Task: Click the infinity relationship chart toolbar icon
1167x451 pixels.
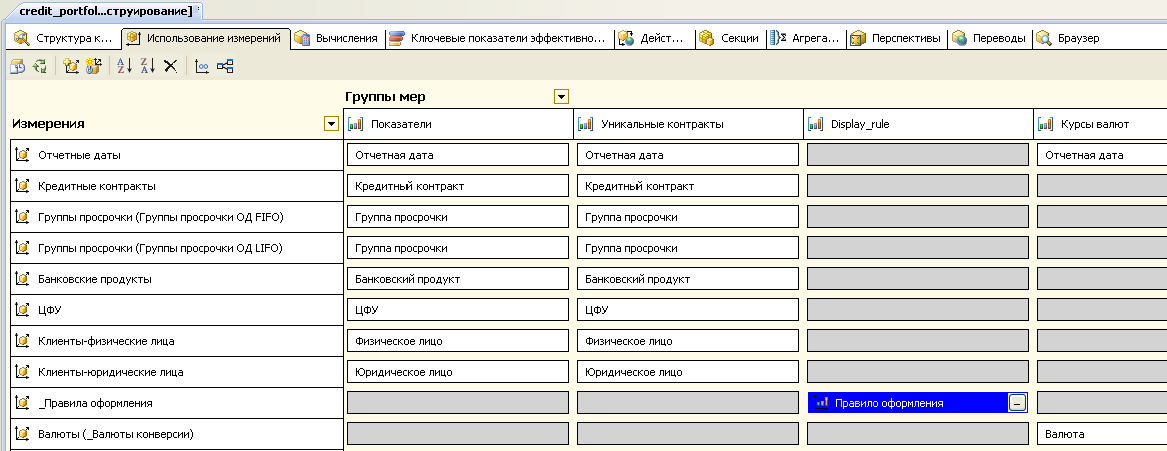Action: click(x=202, y=66)
